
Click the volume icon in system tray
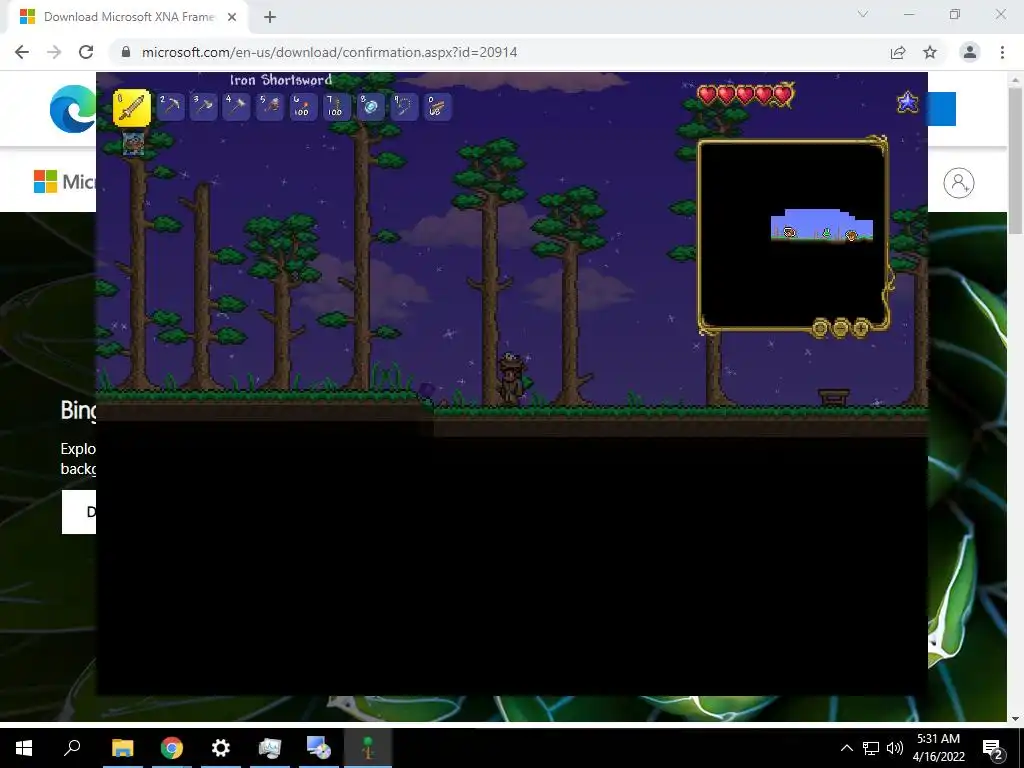[x=895, y=748]
